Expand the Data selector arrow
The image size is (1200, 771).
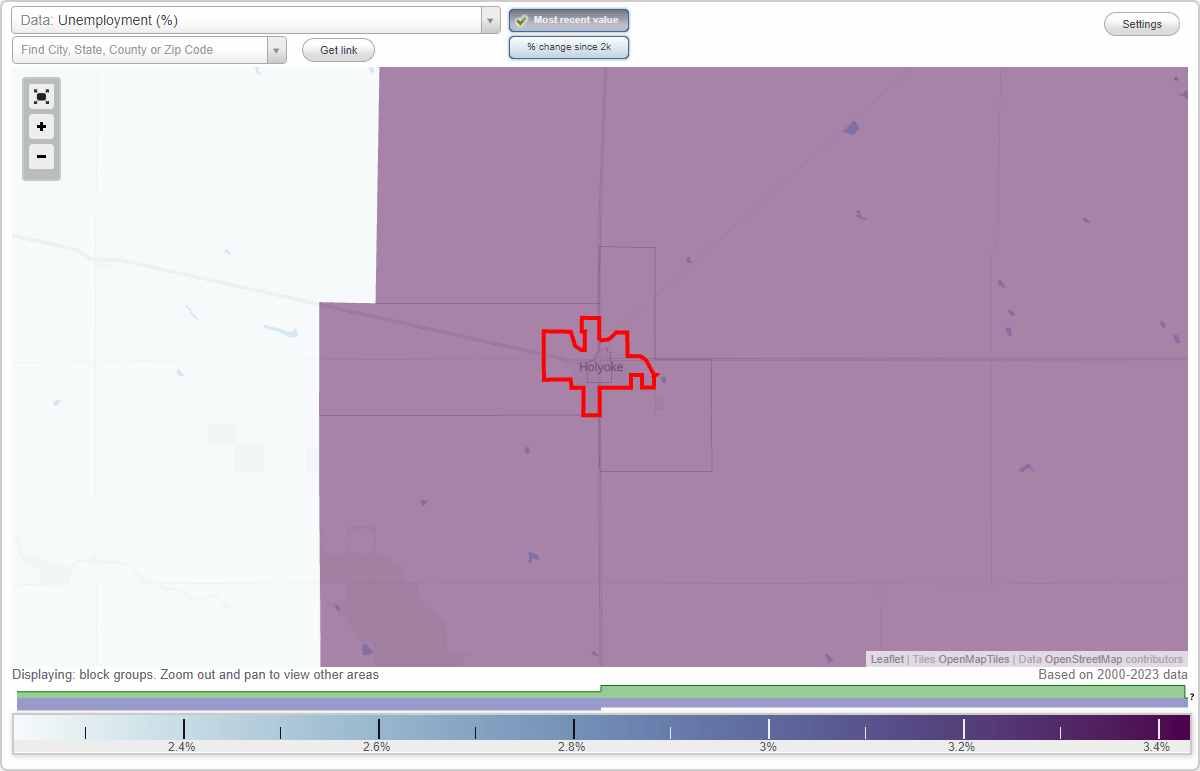490,20
